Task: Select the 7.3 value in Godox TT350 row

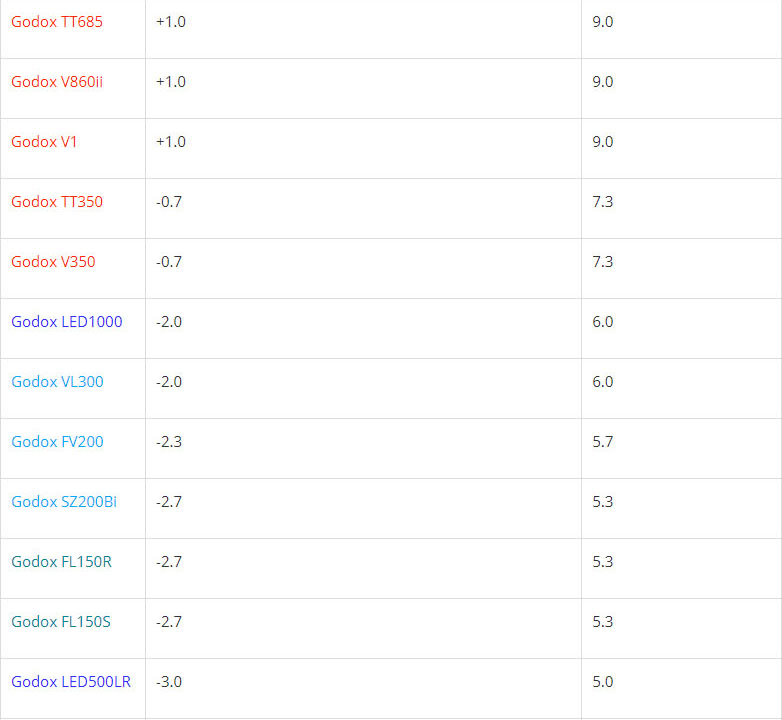Action: (602, 202)
